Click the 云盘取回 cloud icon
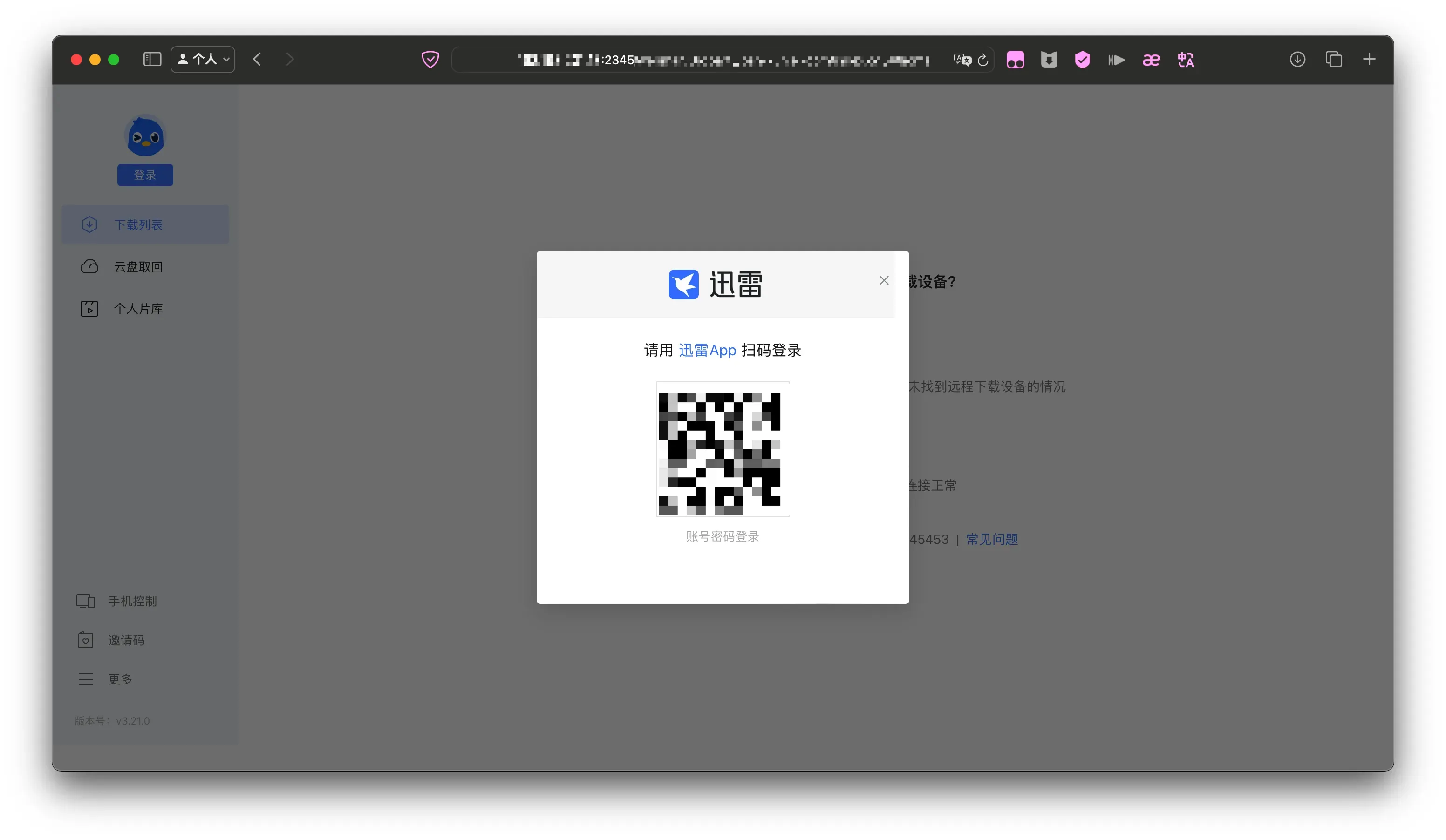1446x840 pixels. pyautogui.click(x=89, y=267)
